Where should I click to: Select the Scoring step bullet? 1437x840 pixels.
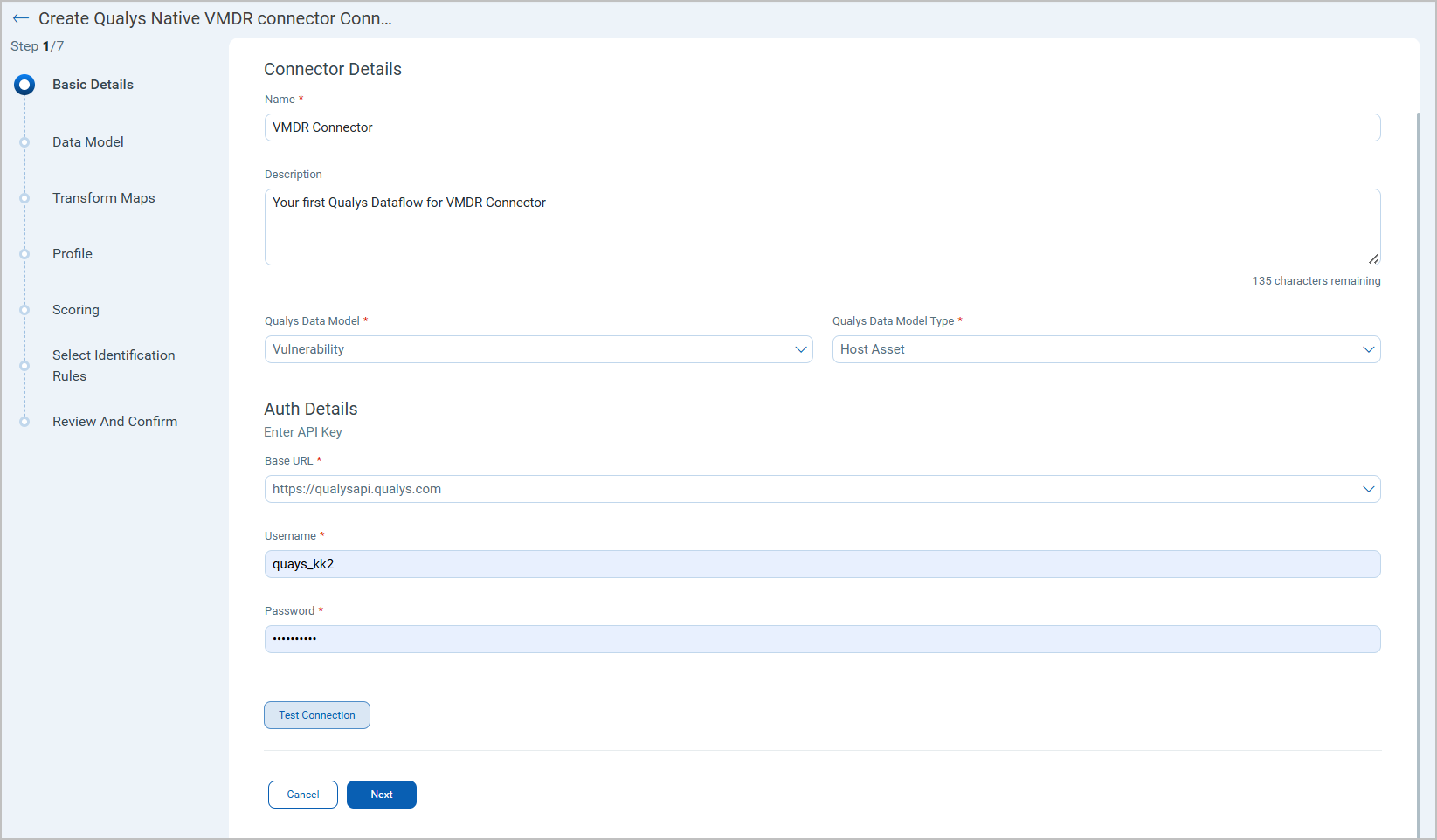pos(24,310)
